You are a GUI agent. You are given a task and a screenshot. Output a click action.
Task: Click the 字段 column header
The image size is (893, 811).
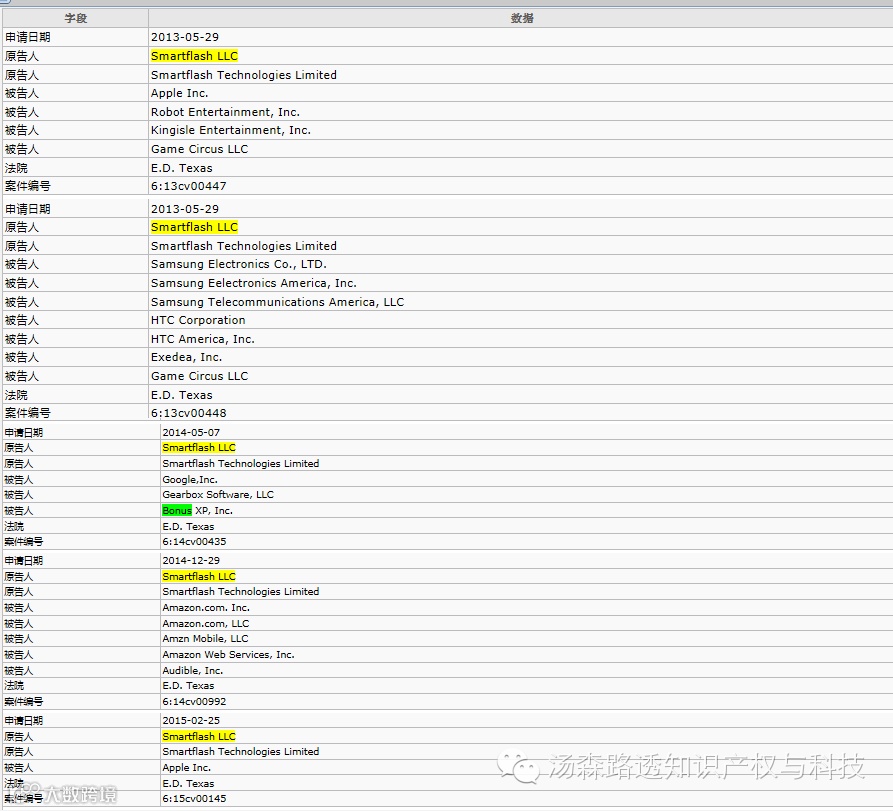pyautogui.click(x=75, y=18)
